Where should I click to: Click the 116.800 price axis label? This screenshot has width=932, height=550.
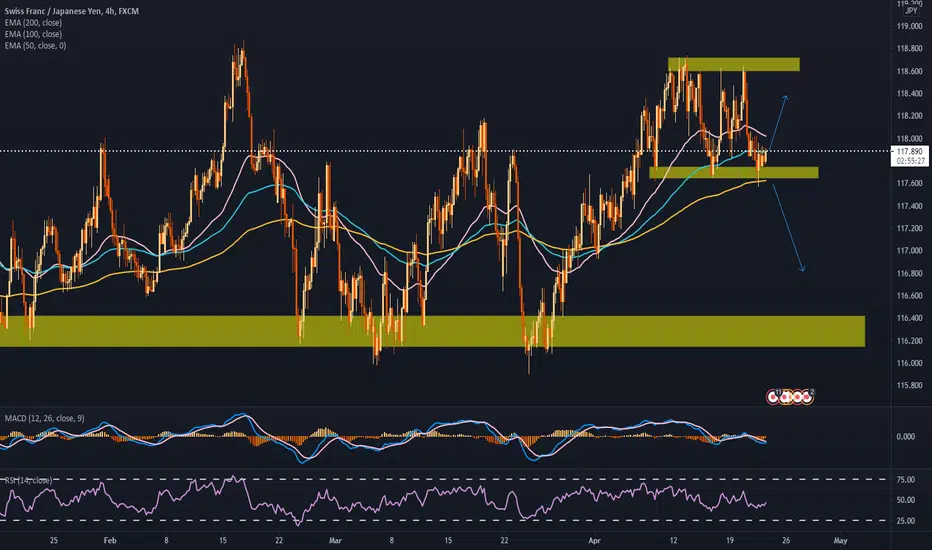[909, 273]
